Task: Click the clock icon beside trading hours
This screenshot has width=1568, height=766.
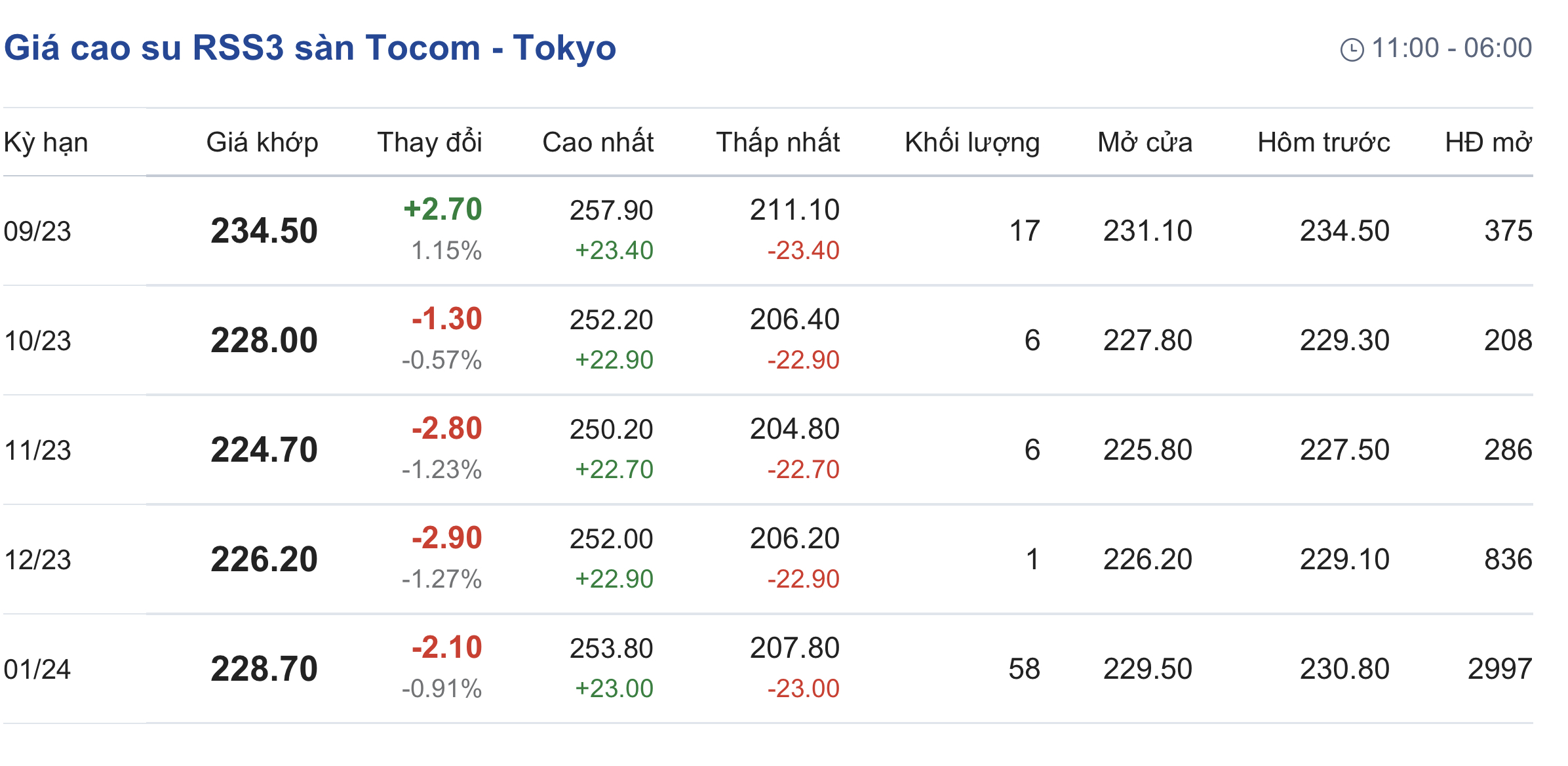Action: [1352, 50]
